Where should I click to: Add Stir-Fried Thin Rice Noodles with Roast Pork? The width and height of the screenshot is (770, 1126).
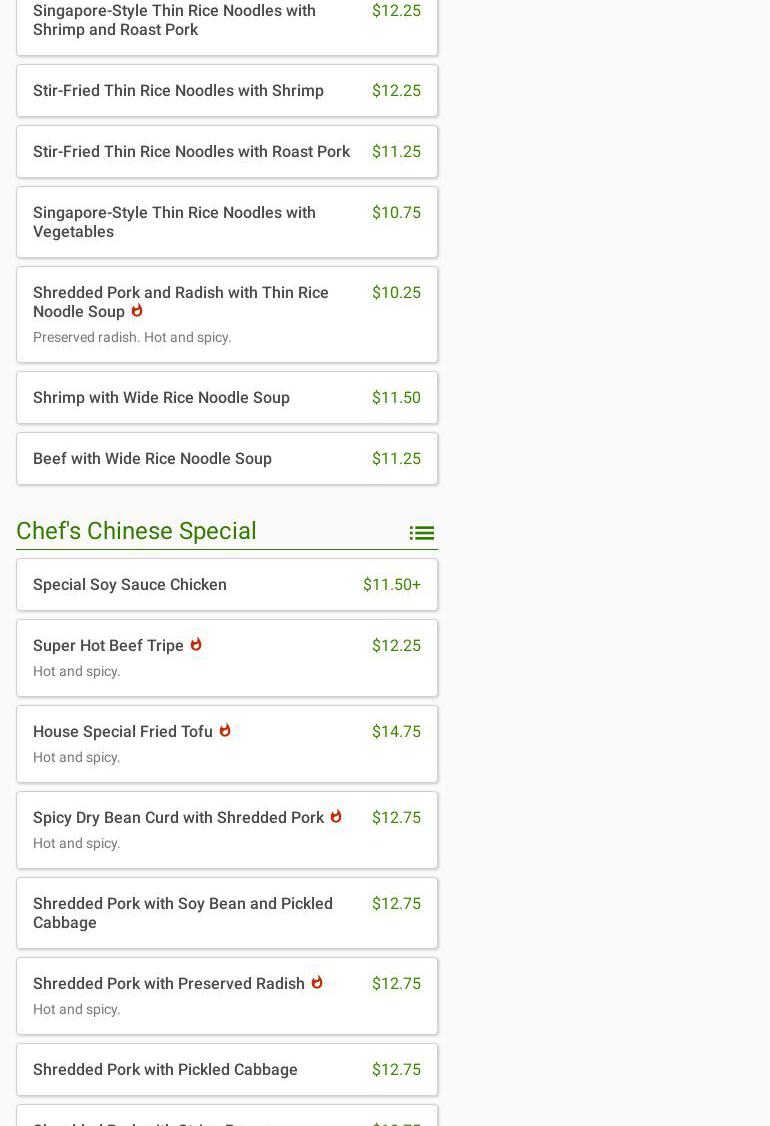click(191, 152)
